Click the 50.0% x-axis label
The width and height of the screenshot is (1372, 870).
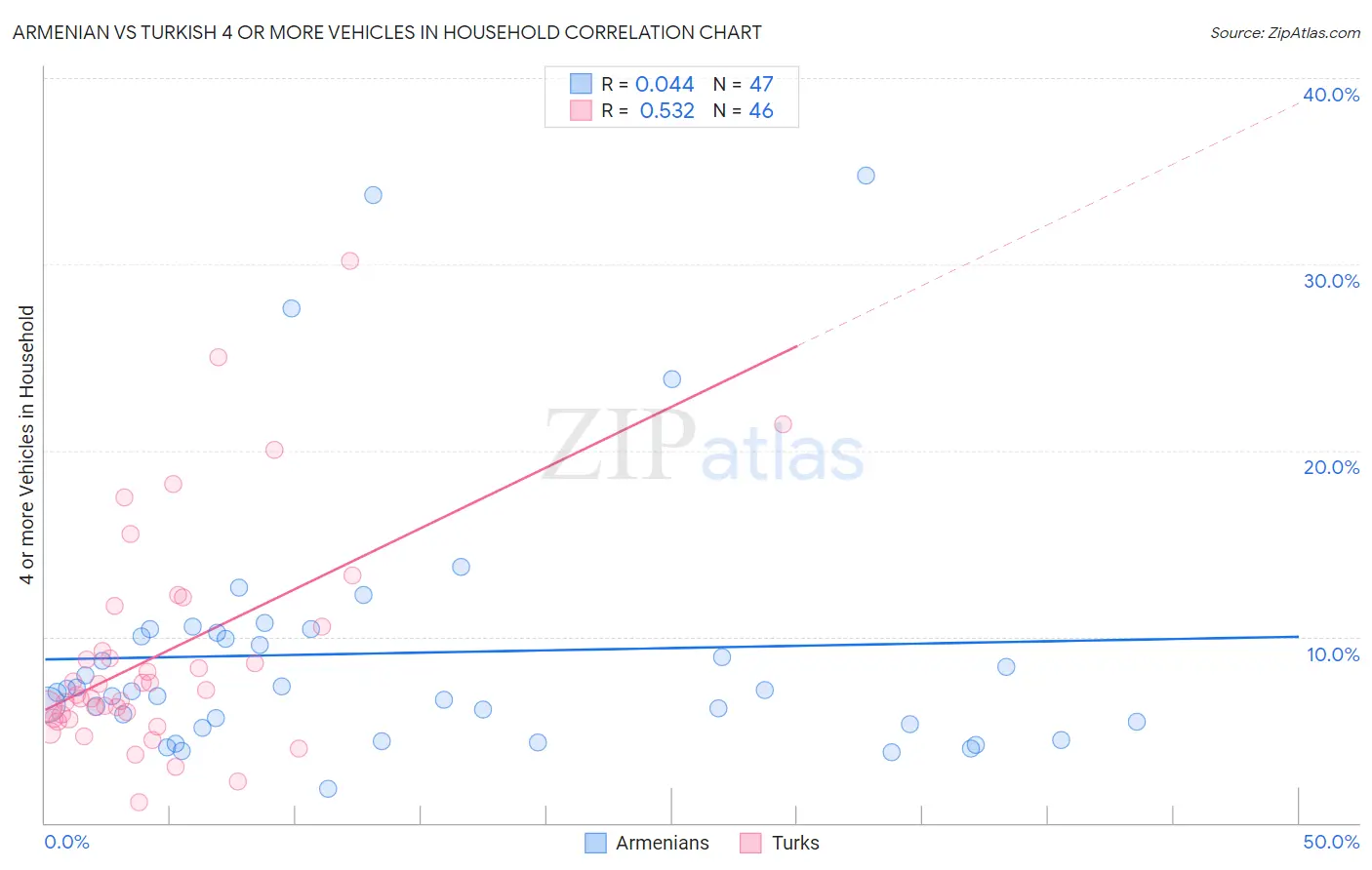1331,842
